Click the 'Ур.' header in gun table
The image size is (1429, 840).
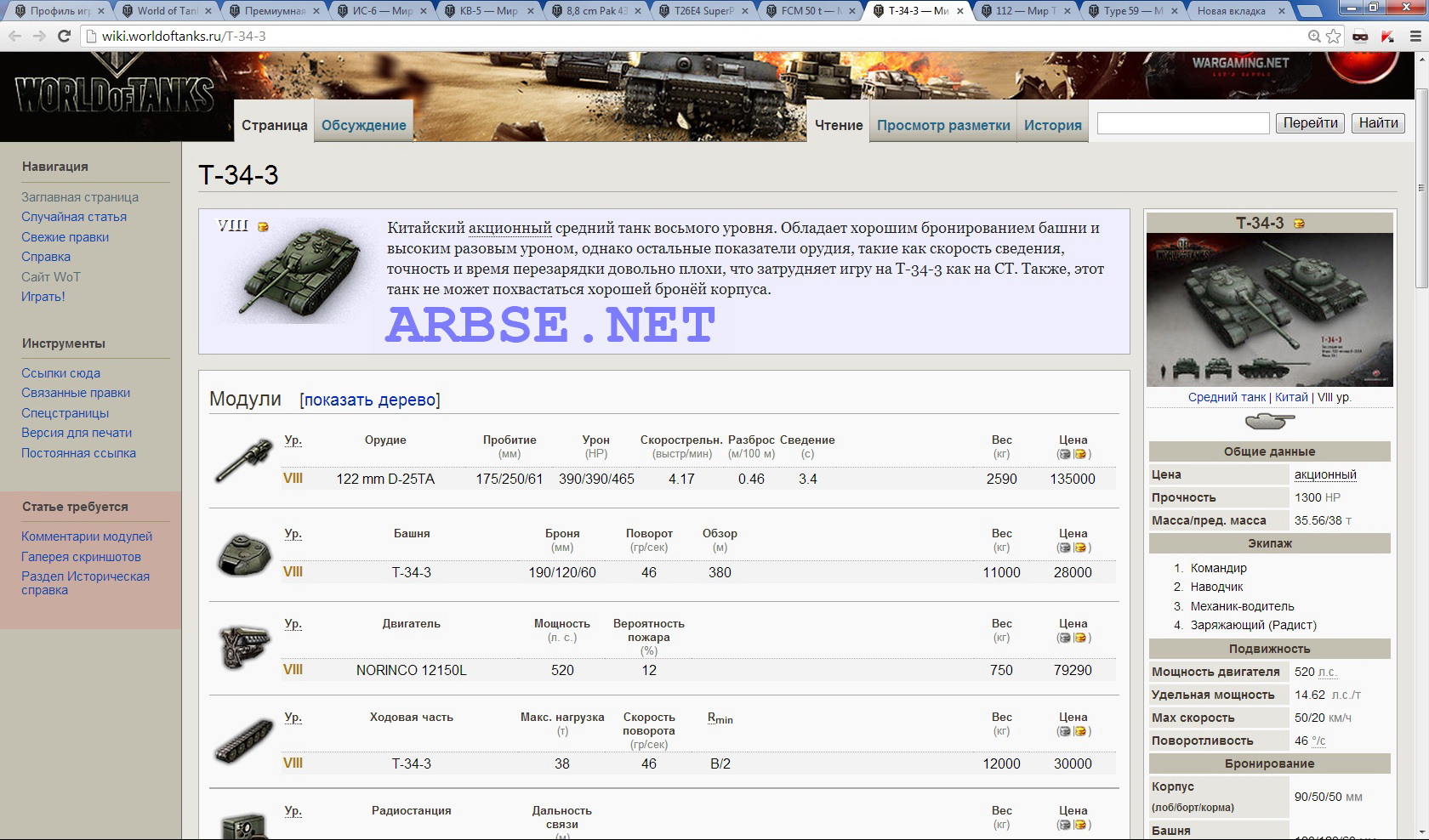pos(293,440)
